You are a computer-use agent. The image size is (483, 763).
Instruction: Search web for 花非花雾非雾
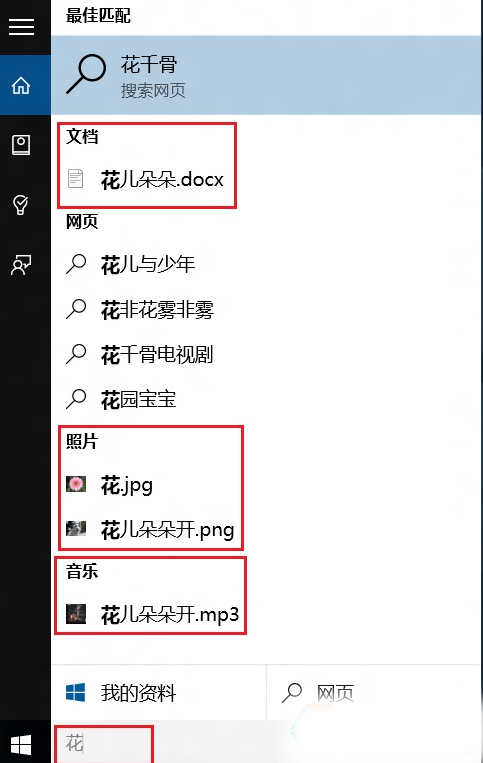(157, 309)
